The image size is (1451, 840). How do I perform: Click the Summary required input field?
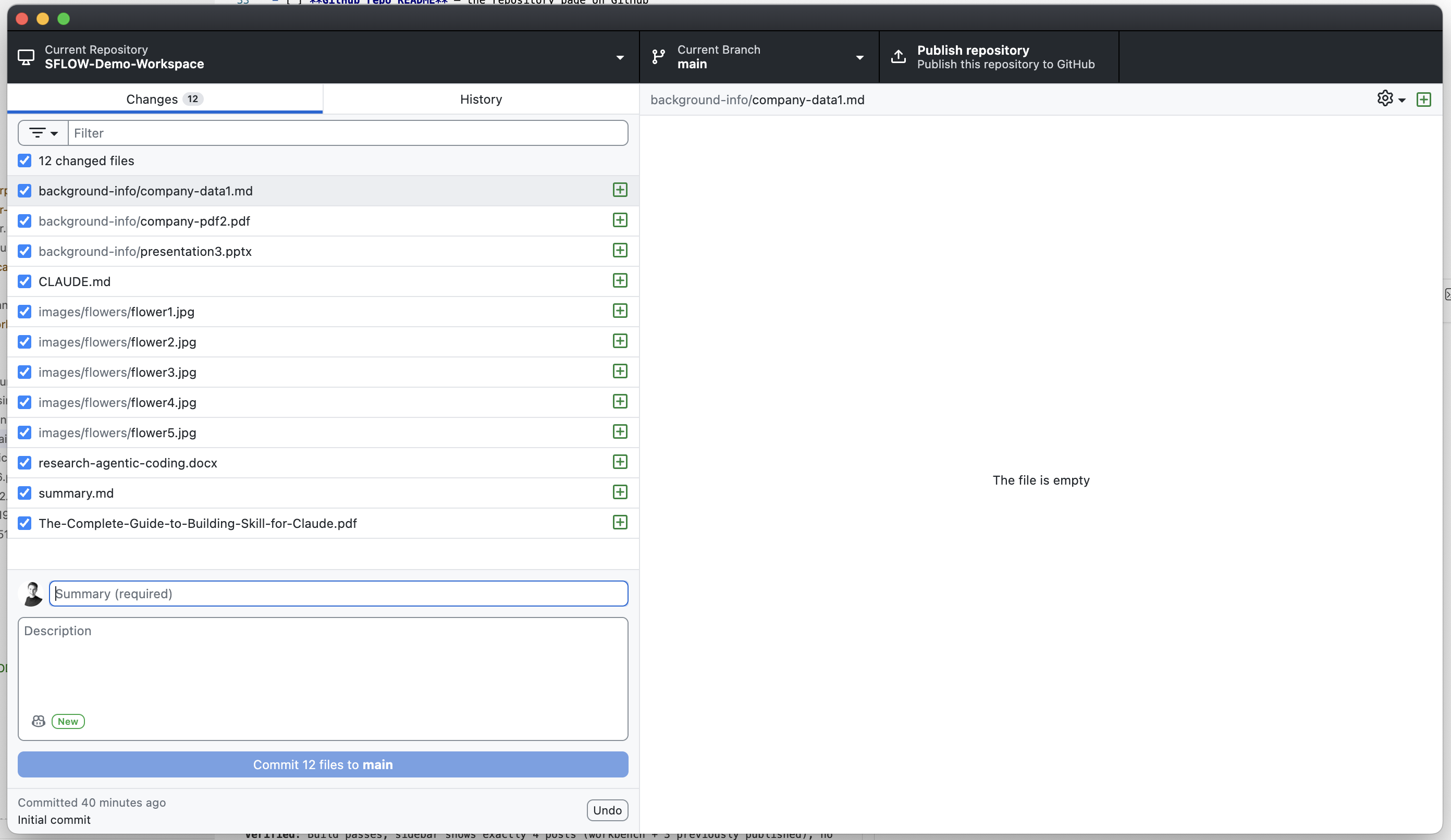pyautogui.click(x=339, y=594)
